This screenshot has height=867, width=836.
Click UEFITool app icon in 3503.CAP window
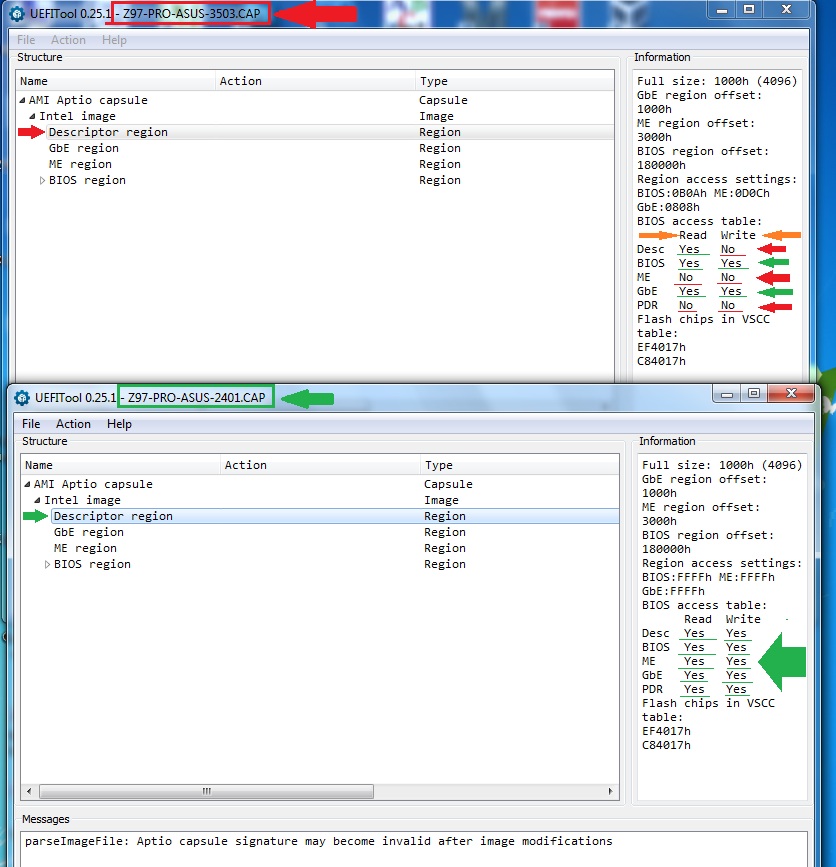pyautogui.click(x=17, y=14)
